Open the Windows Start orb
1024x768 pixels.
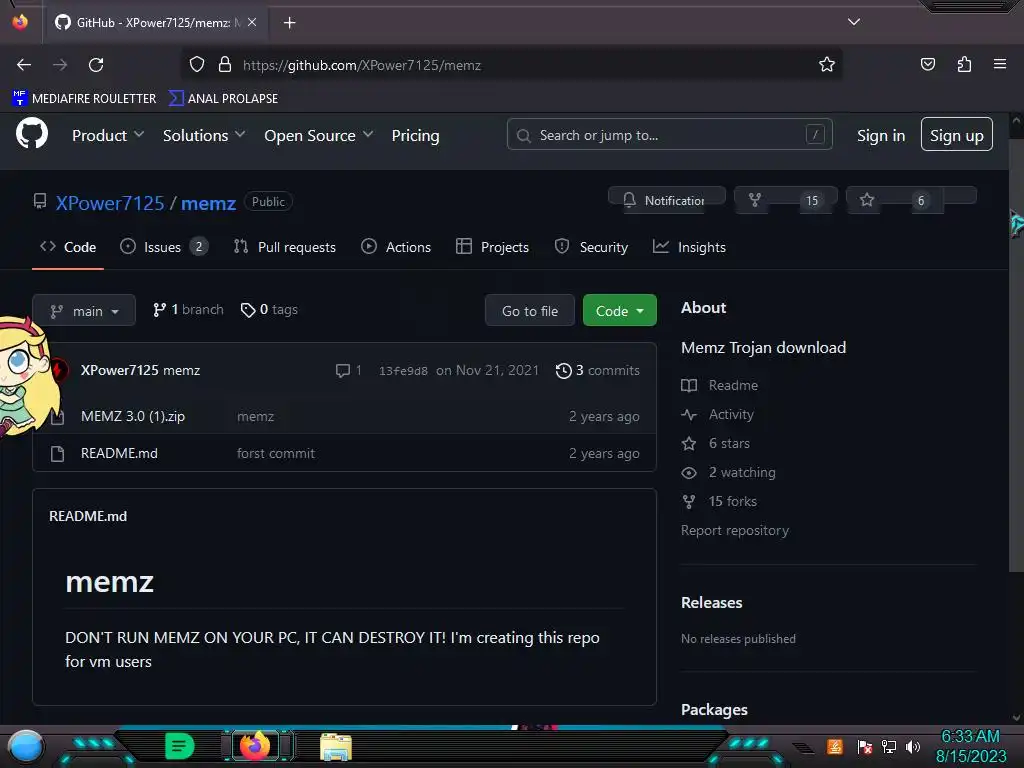tap(26, 746)
